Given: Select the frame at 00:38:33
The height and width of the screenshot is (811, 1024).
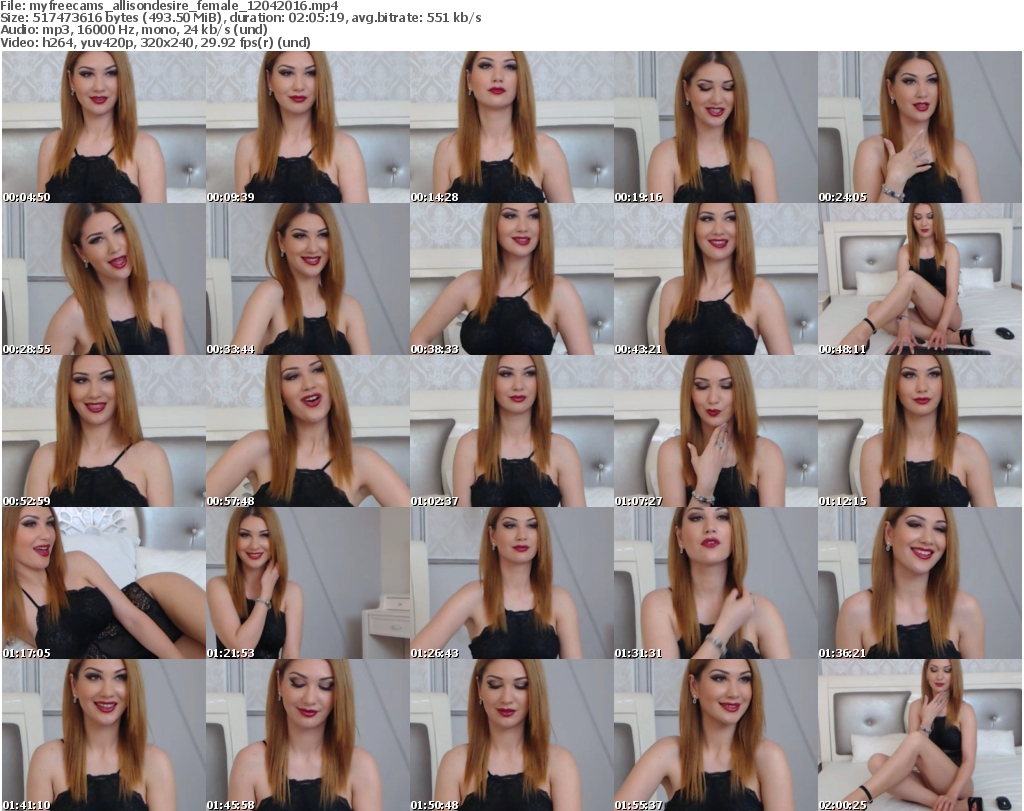Looking at the screenshot, I should [x=512, y=279].
